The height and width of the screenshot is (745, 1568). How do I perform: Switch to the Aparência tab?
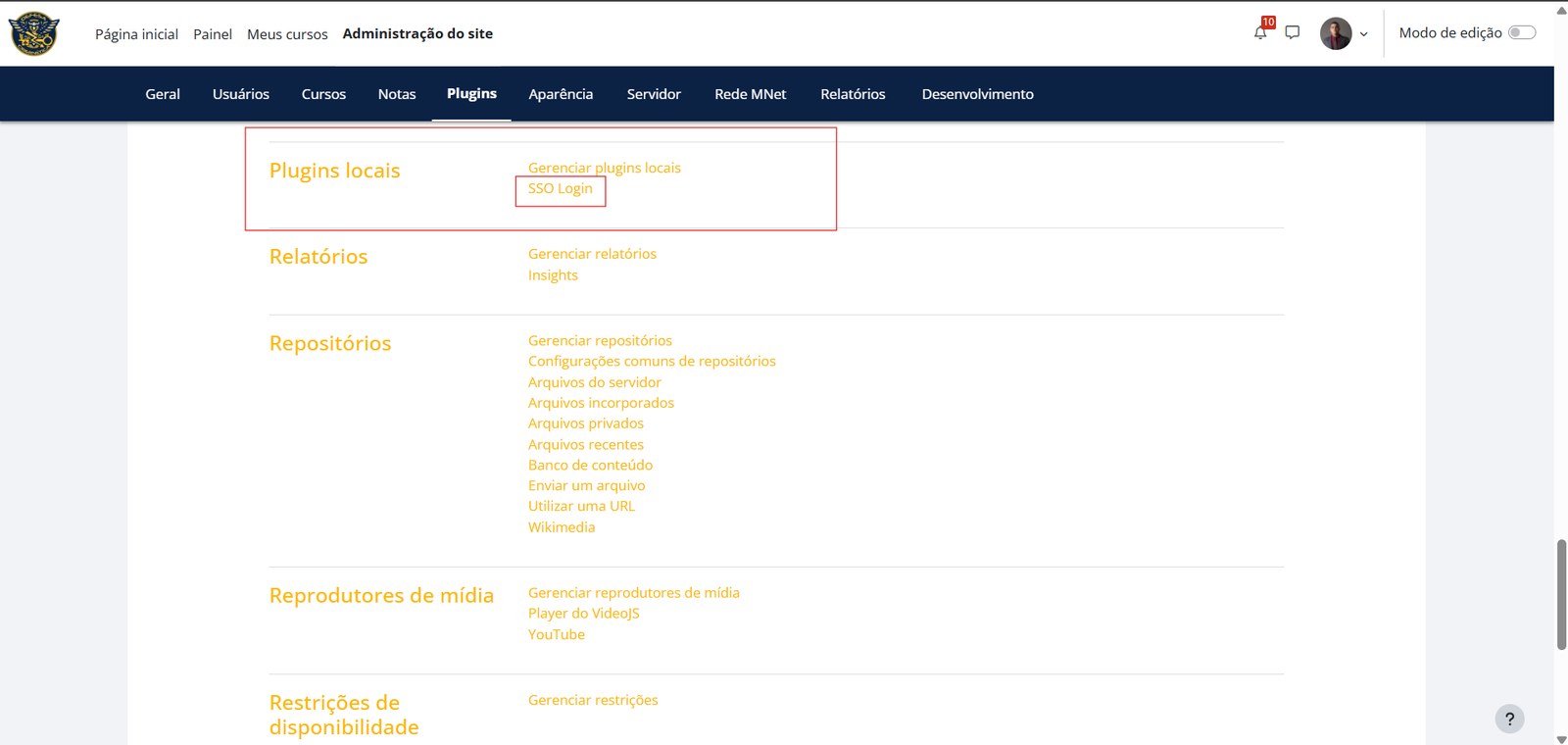[x=561, y=94]
